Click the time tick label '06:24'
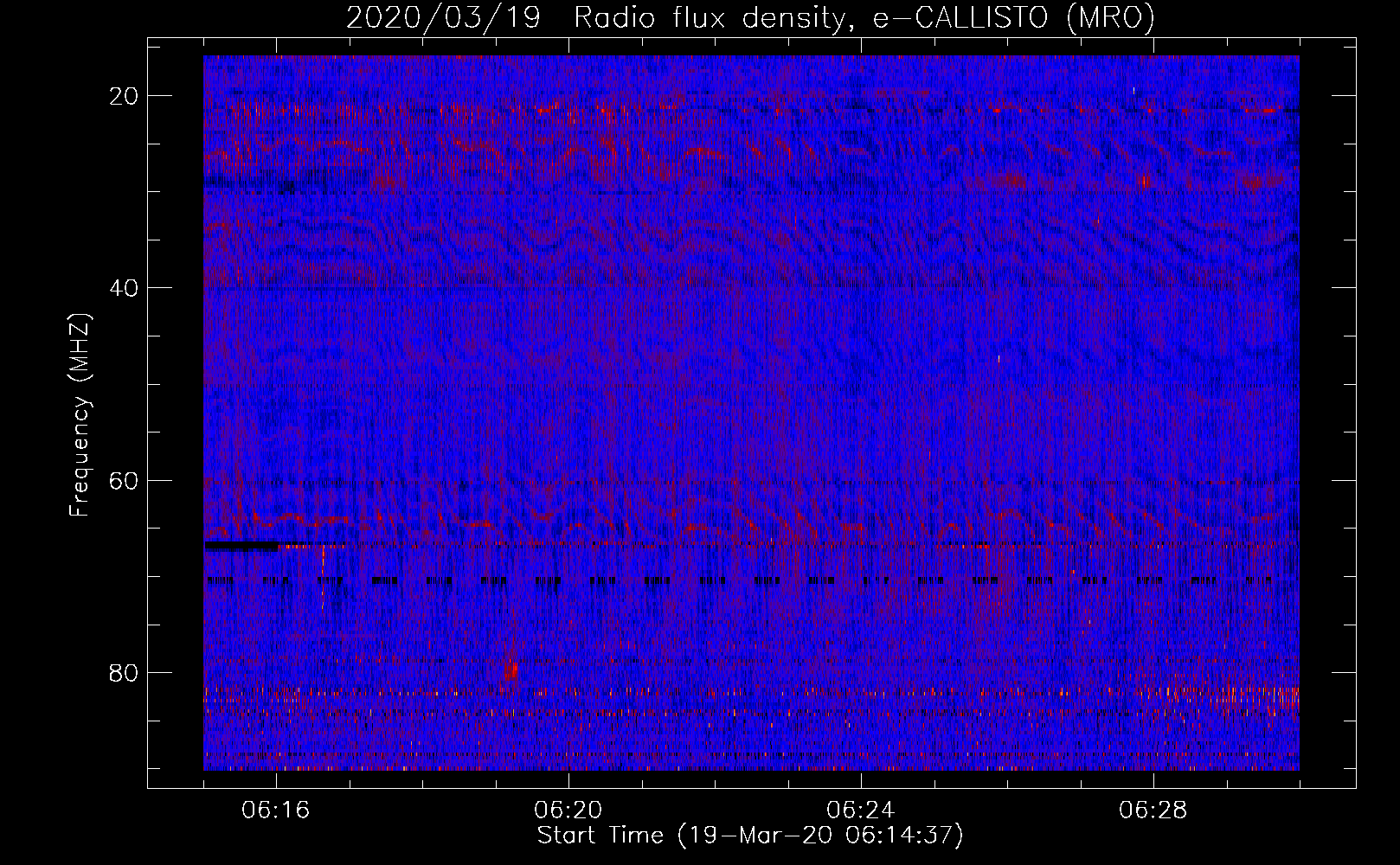Screen dimensions: 1400x865 tap(861, 811)
